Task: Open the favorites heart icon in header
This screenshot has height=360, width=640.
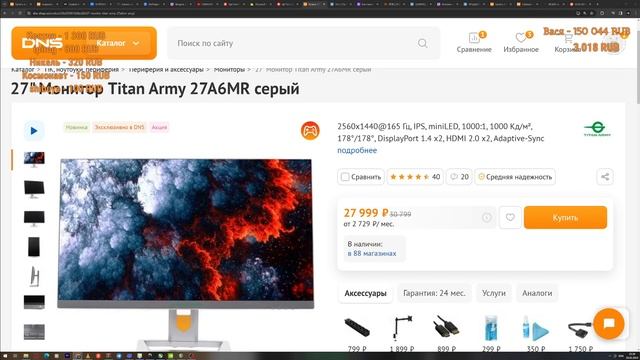Action: (521, 42)
